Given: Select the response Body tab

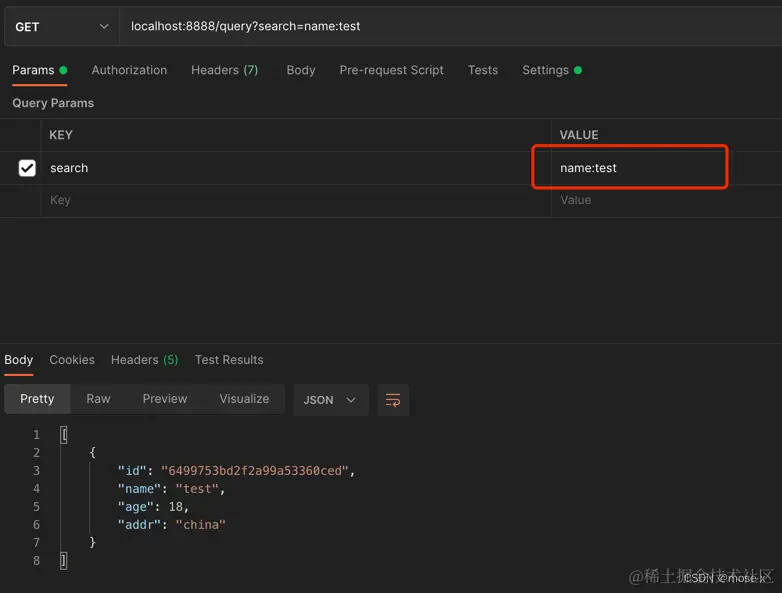Looking at the screenshot, I should 18,360.
